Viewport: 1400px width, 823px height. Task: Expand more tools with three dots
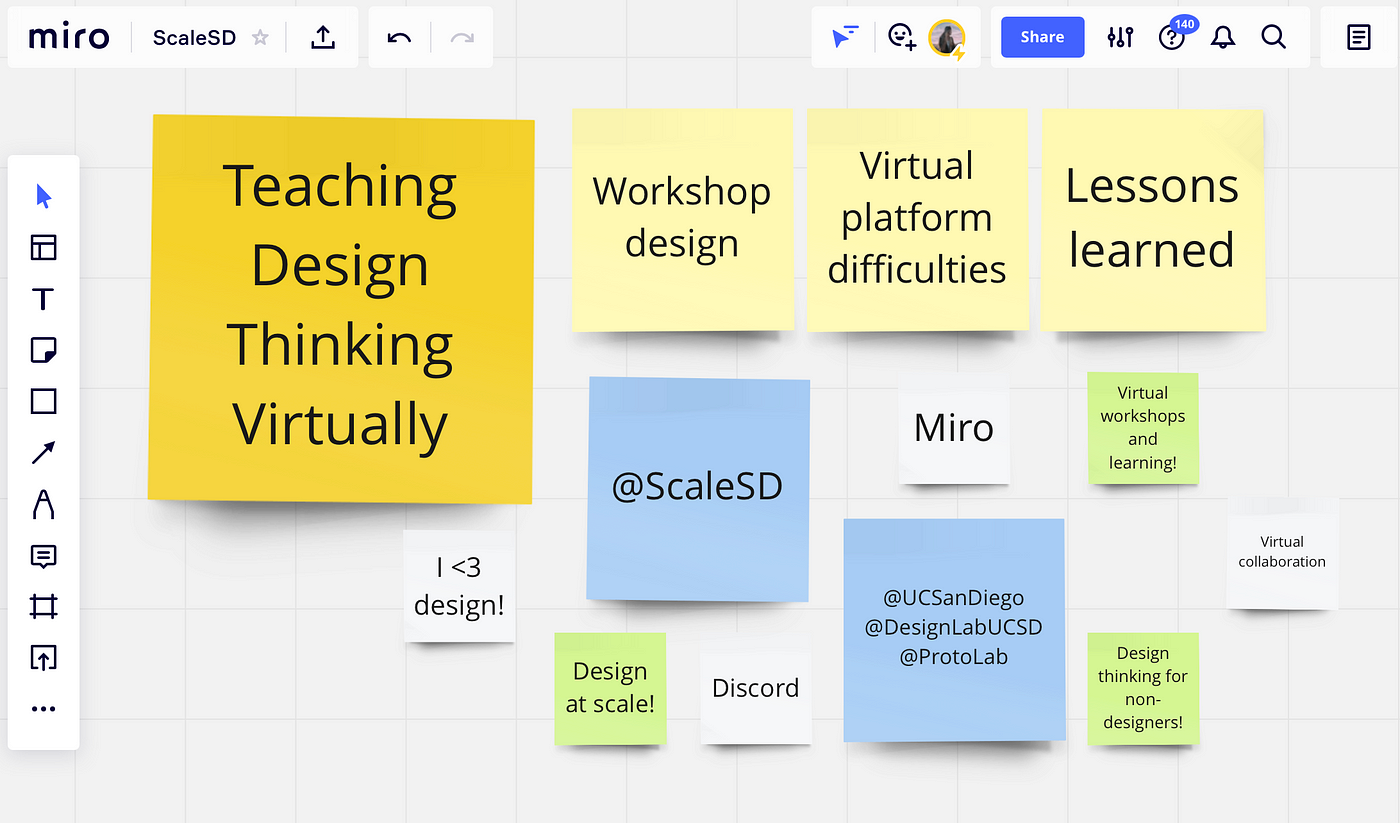point(43,709)
